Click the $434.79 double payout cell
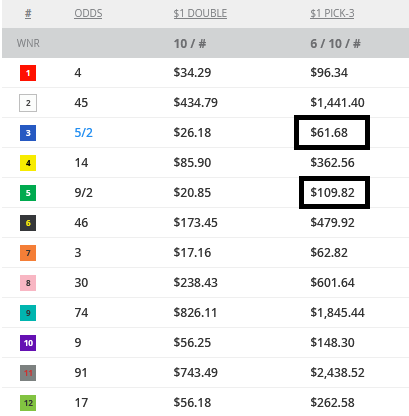The width and height of the screenshot is (409, 416). pos(195,103)
